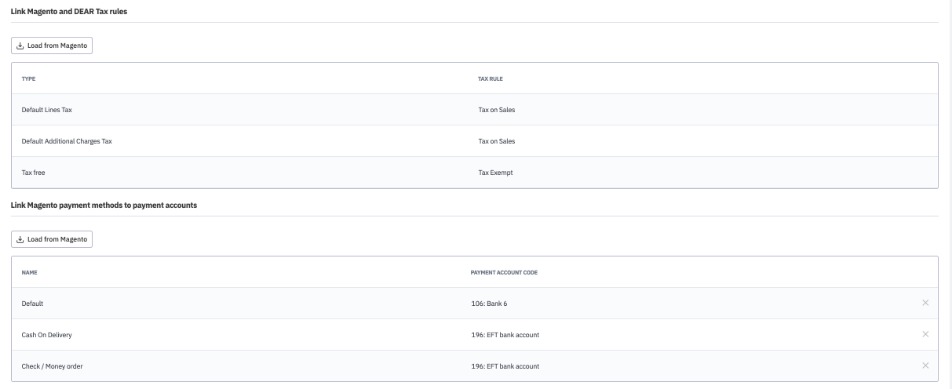952x389 pixels.
Task: Select the Tax Exempt rule cell
Action: click(x=495, y=173)
